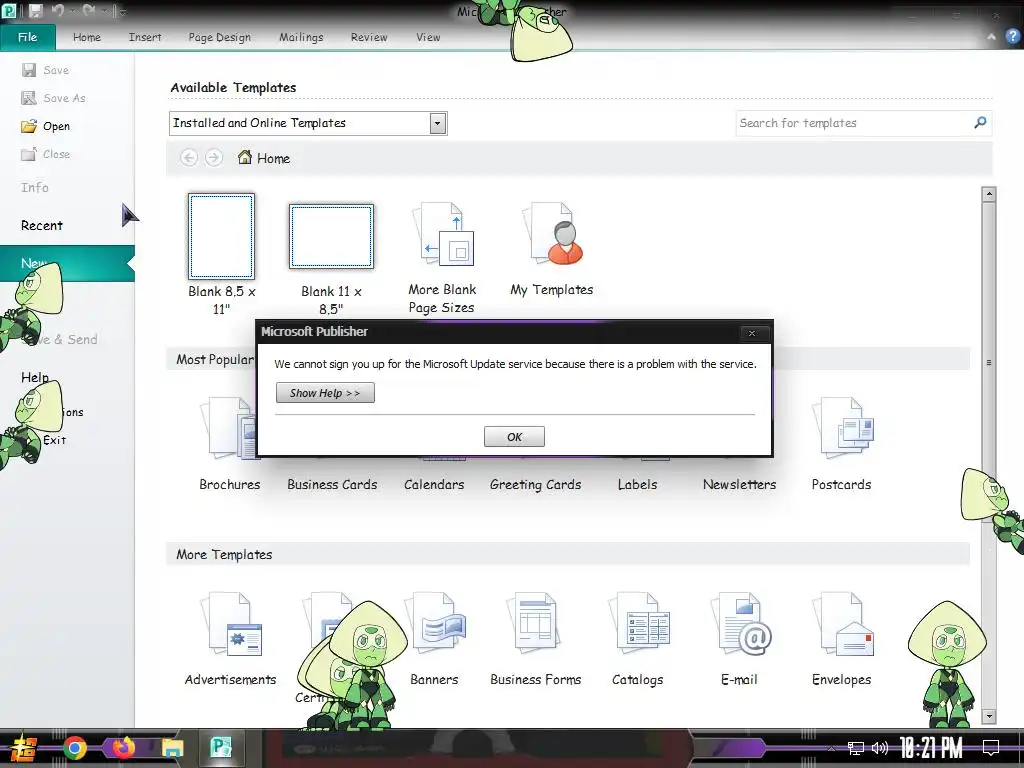Open the Advertisements template category
The image size is (1024, 768).
click(231, 624)
